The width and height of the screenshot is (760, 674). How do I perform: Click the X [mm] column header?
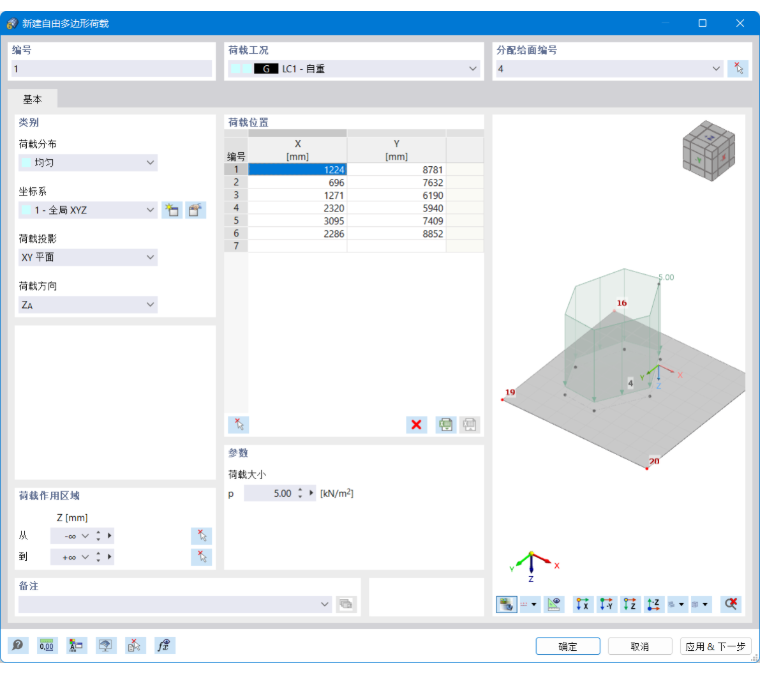click(x=298, y=150)
